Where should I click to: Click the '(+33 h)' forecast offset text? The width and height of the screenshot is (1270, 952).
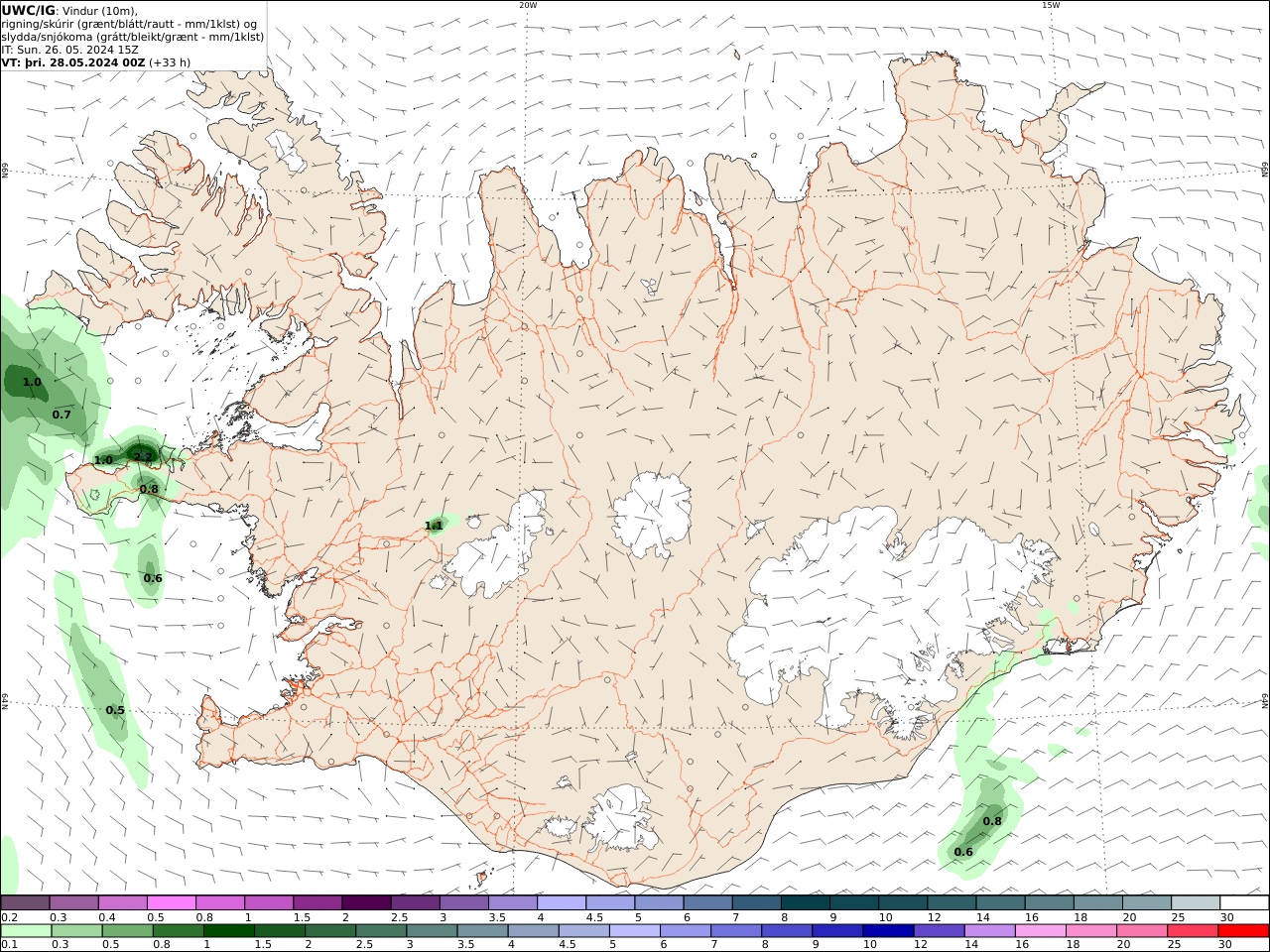[x=170, y=62]
